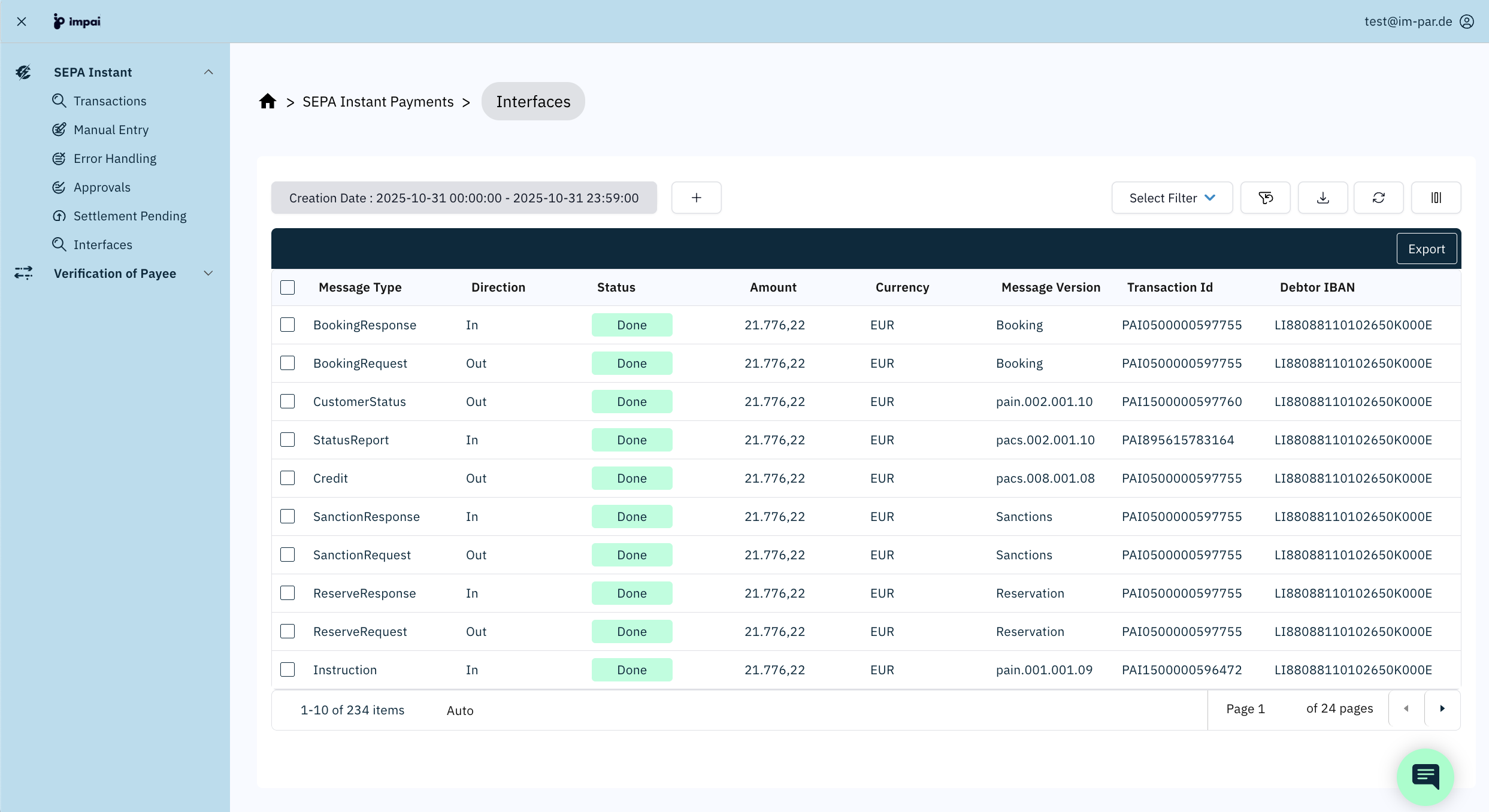This screenshot has width=1489, height=812.
Task: Click the refresh icon button
Action: tap(1378, 198)
